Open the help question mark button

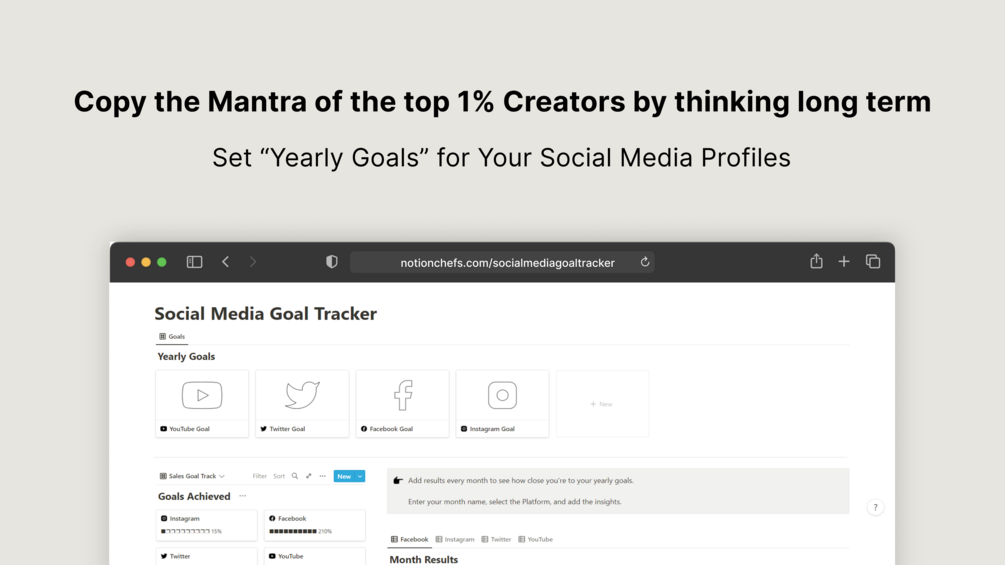(875, 507)
